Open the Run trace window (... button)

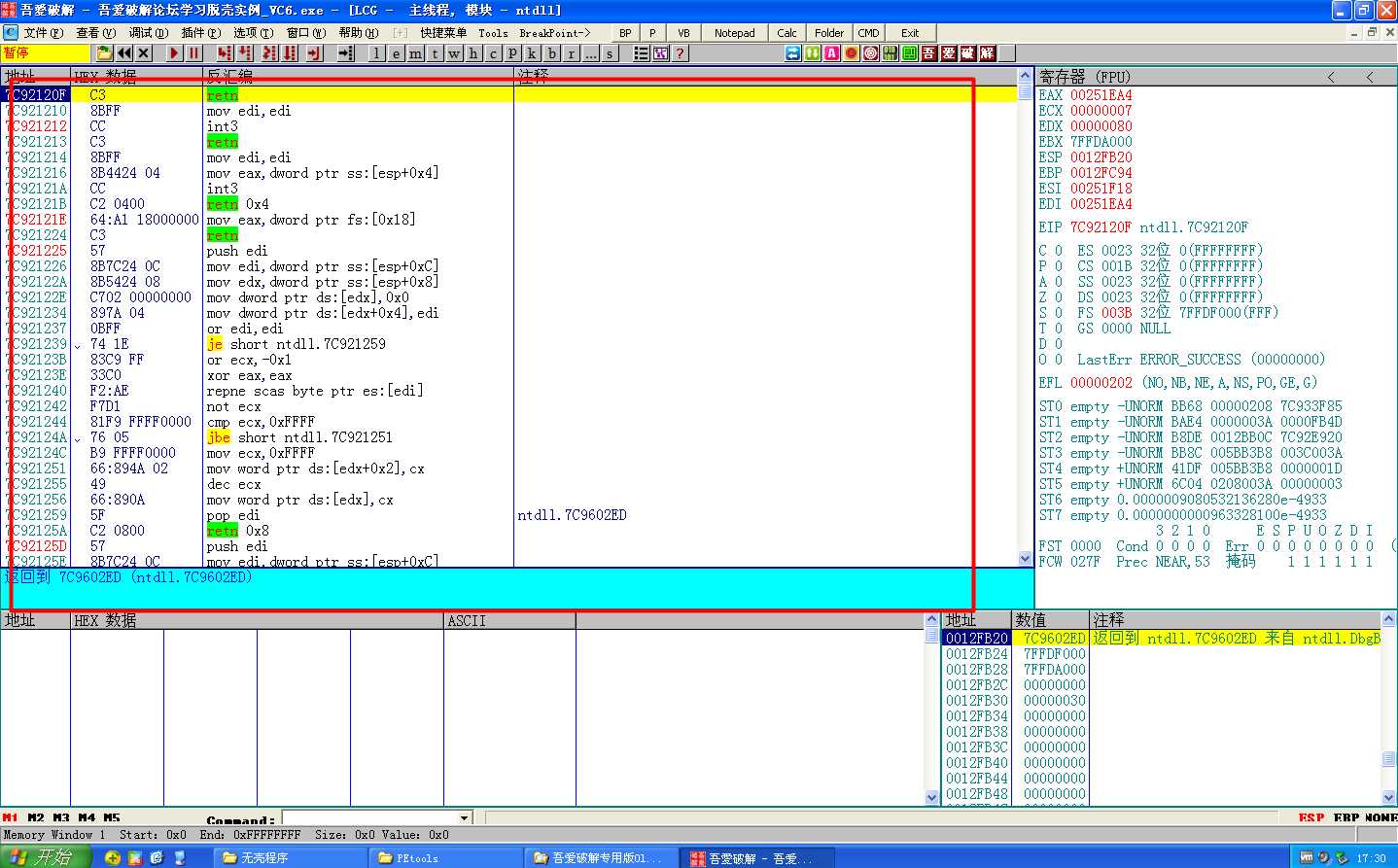click(x=590, y=53)
